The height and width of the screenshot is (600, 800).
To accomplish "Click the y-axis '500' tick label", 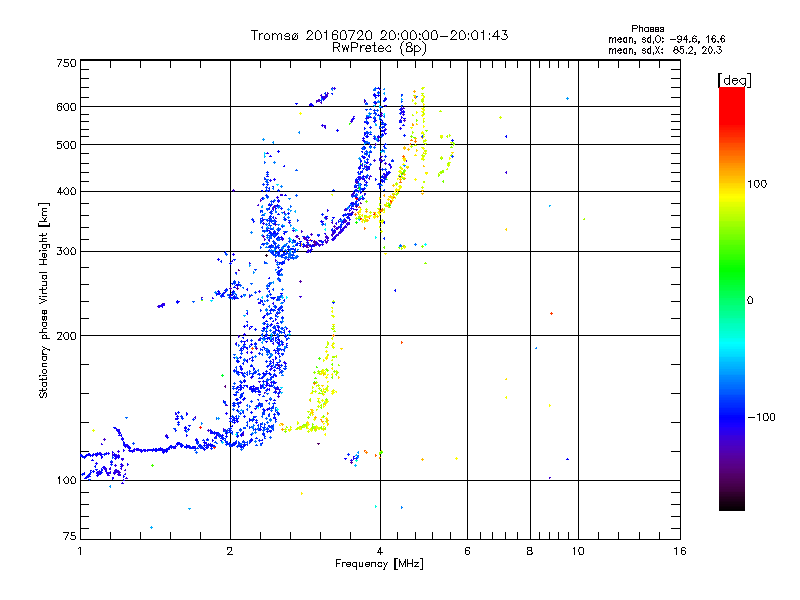I will [x=66, y=145].
